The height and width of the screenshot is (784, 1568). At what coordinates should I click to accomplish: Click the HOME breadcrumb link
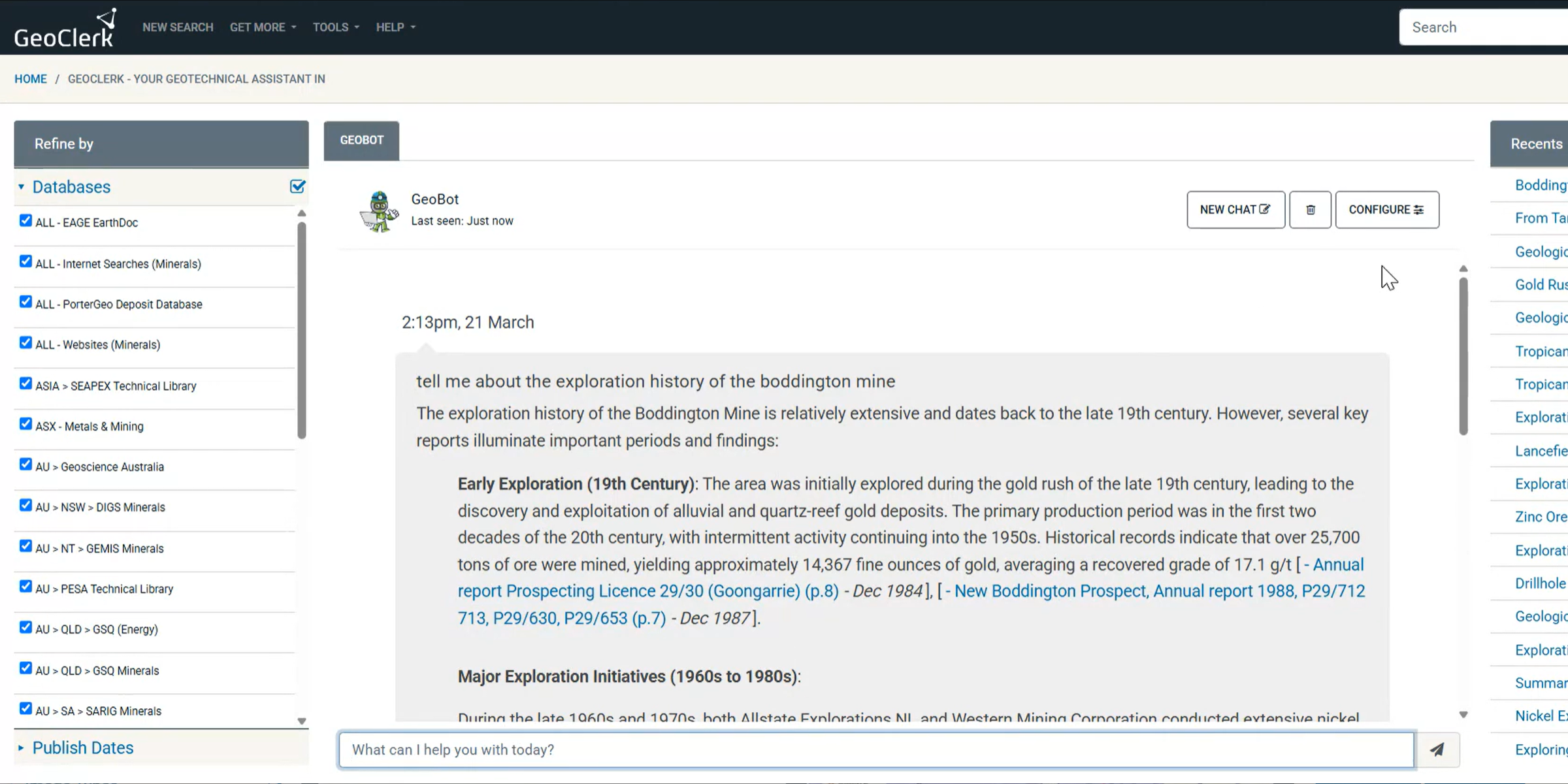click(31, 79)
